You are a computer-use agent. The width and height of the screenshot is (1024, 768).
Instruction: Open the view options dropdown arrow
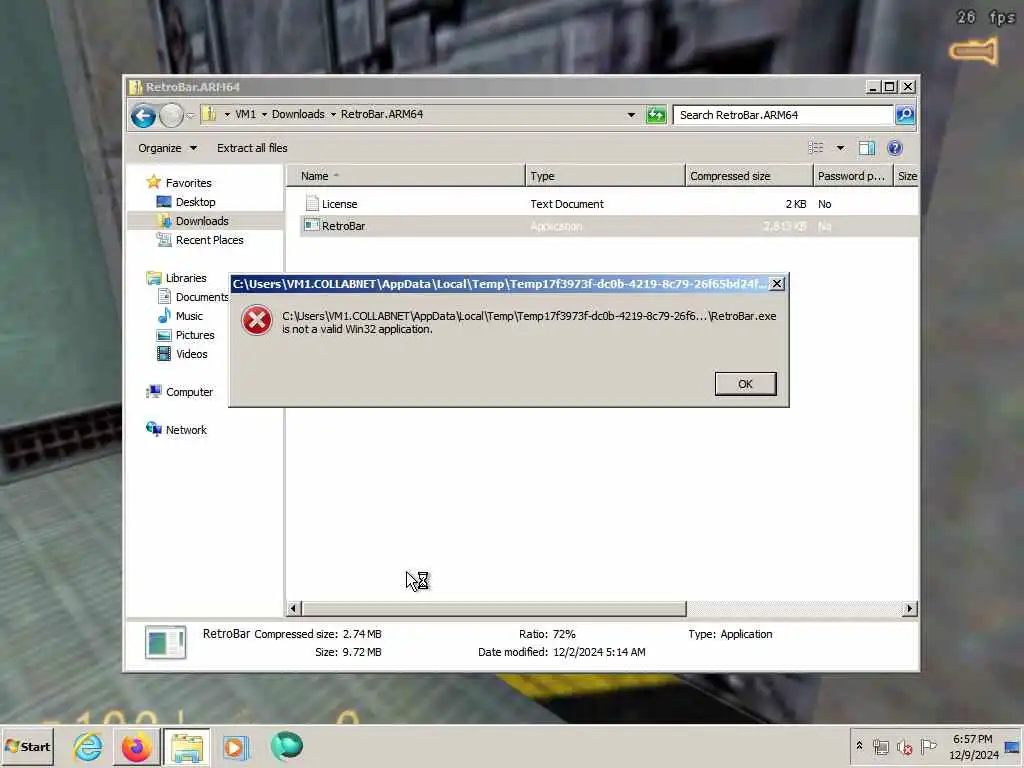840,148
